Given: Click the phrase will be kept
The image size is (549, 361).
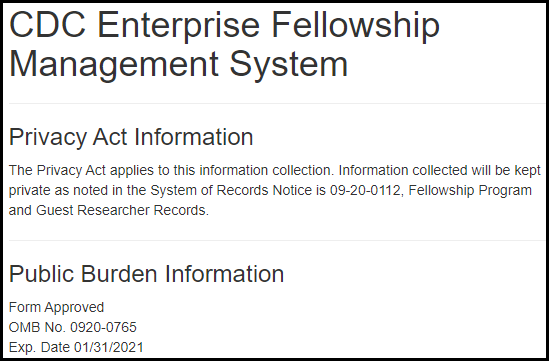Looking at the screenshot, I should 506,171.
